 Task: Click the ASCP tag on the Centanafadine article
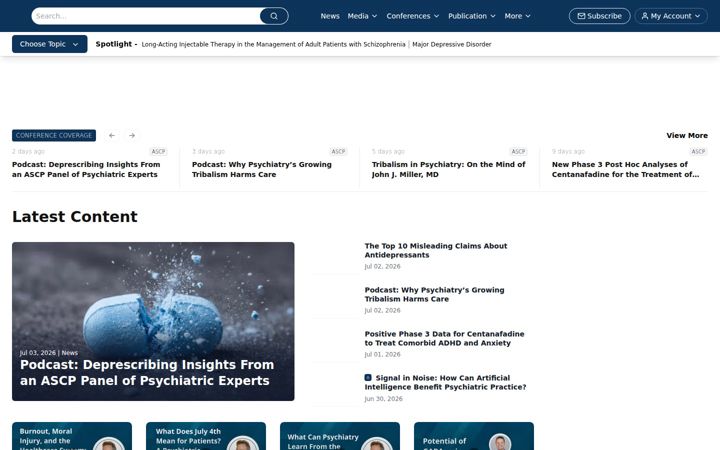pyautogui.click(x=698, y=152)
